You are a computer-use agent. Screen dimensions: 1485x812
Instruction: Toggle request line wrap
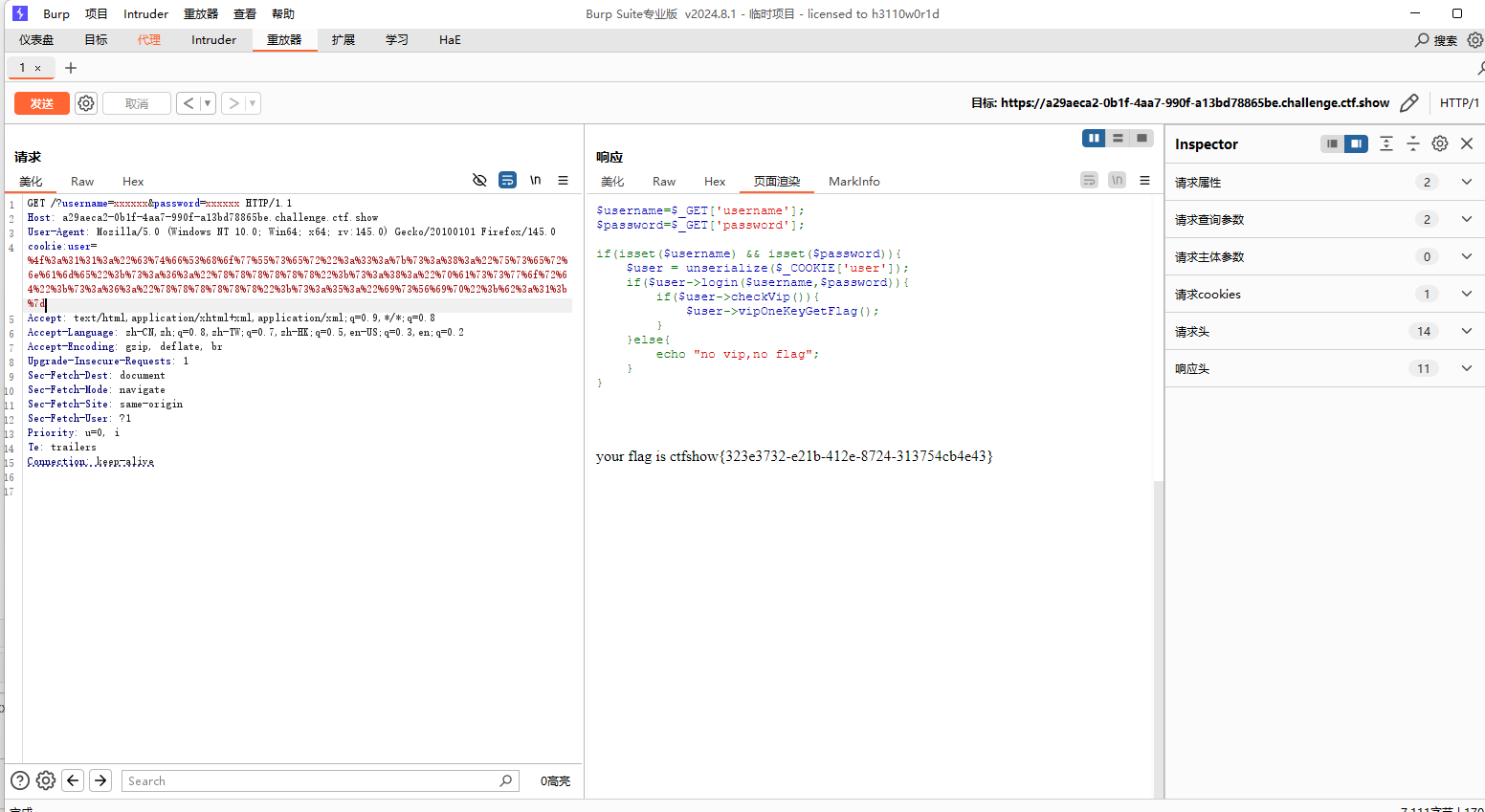coord(508,180)
